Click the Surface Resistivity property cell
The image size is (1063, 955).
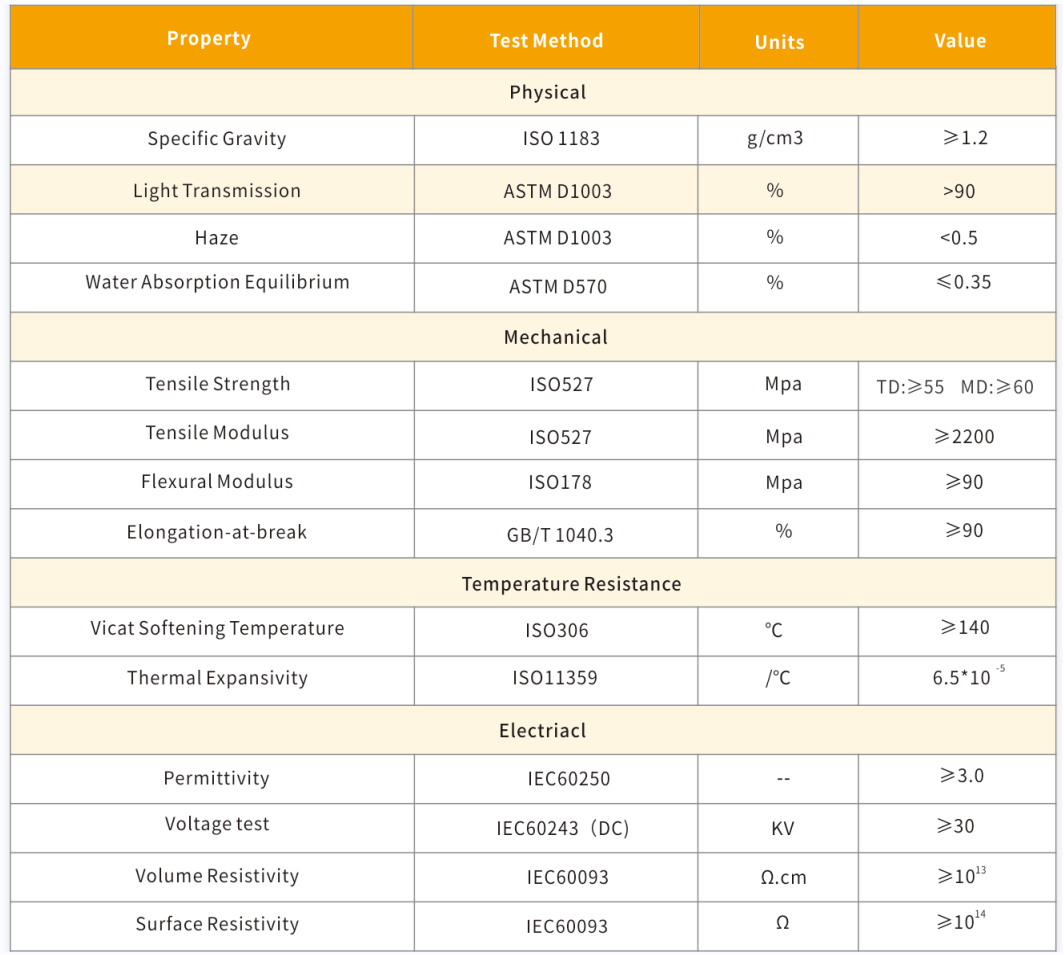(x=217, y=925)
